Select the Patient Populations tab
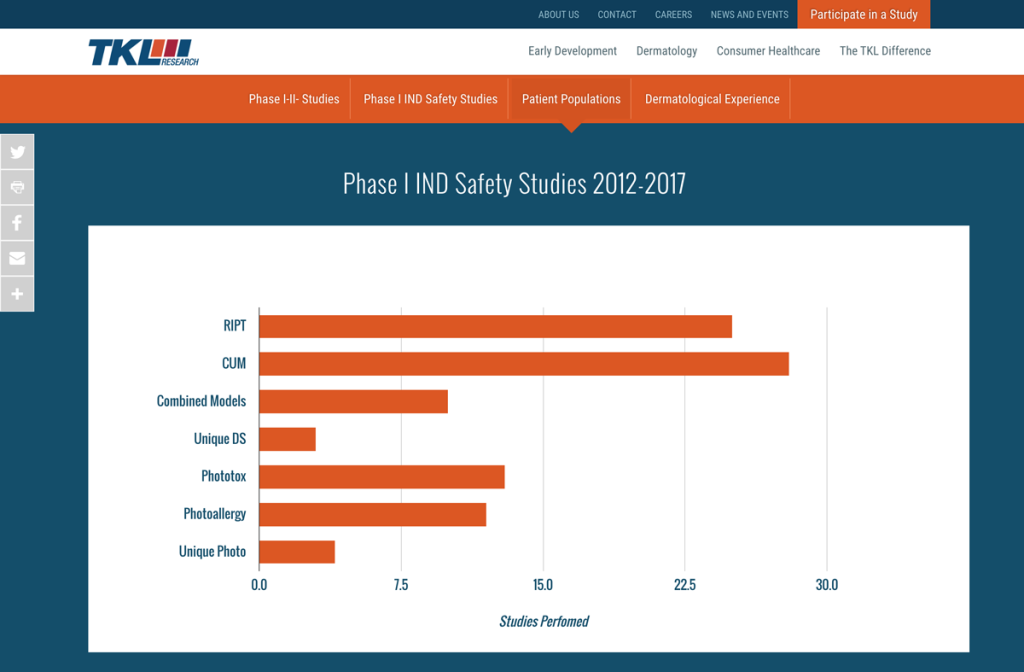1024x672 pixels. [x=571, y=99]
